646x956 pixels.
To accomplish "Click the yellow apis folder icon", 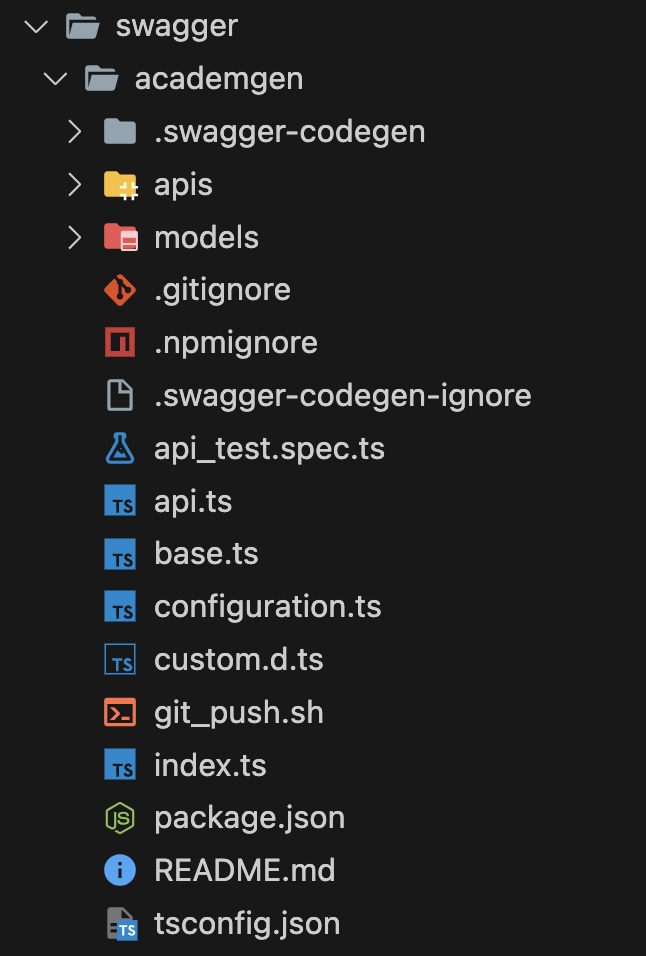I will tap(120, 185).
